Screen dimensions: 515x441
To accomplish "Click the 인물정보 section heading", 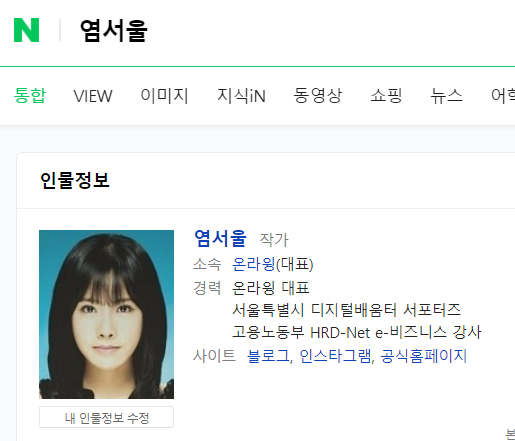I will pyautogui.click(x=75, y=180).
